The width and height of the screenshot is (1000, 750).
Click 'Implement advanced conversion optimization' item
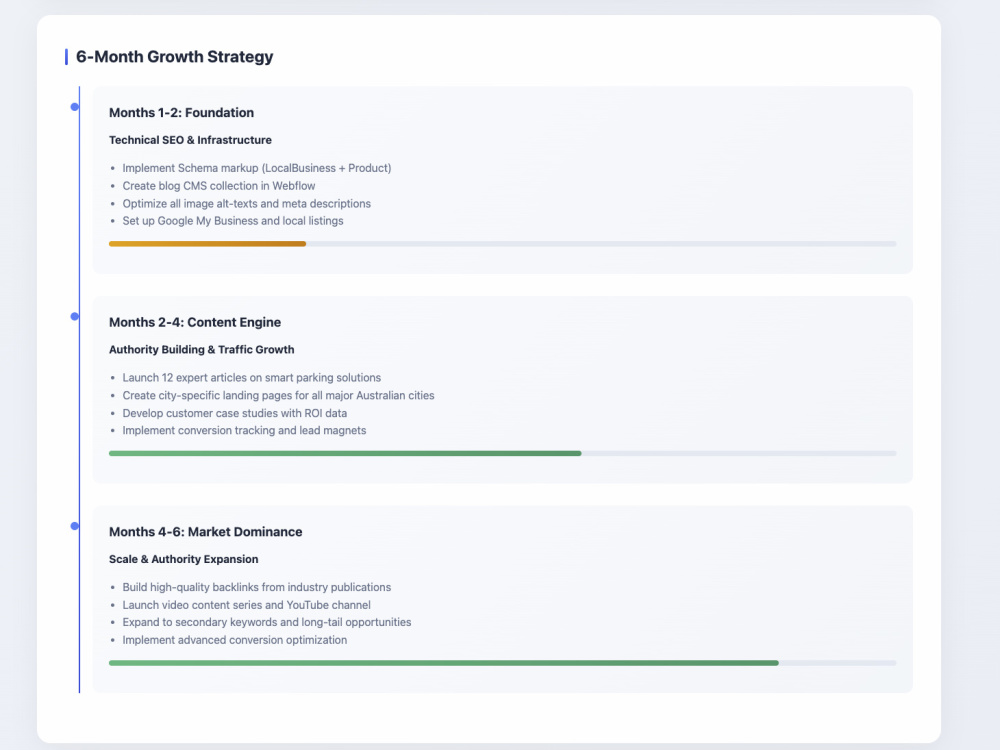(x=235, y=640)
